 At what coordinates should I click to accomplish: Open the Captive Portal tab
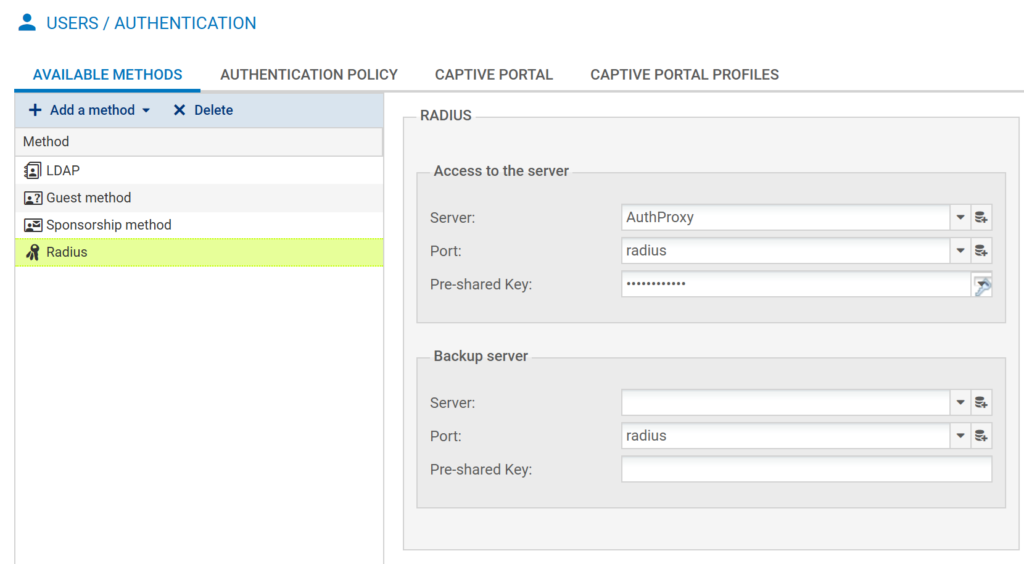tap(493, 75)
